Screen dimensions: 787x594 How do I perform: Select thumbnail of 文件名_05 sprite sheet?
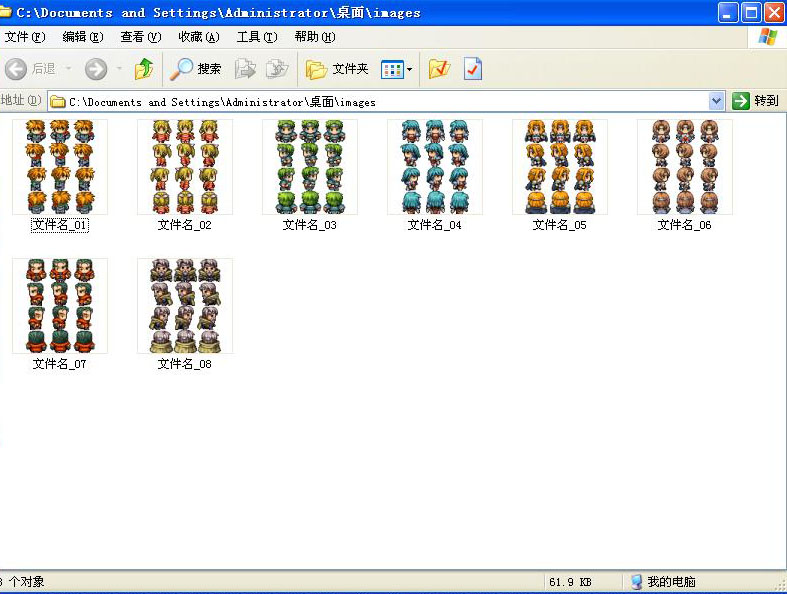point(560,167)
